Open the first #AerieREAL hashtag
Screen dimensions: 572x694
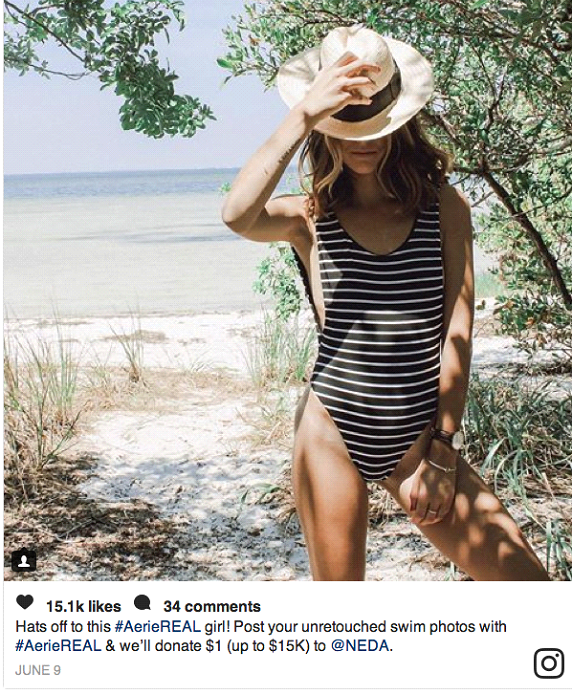158,627
